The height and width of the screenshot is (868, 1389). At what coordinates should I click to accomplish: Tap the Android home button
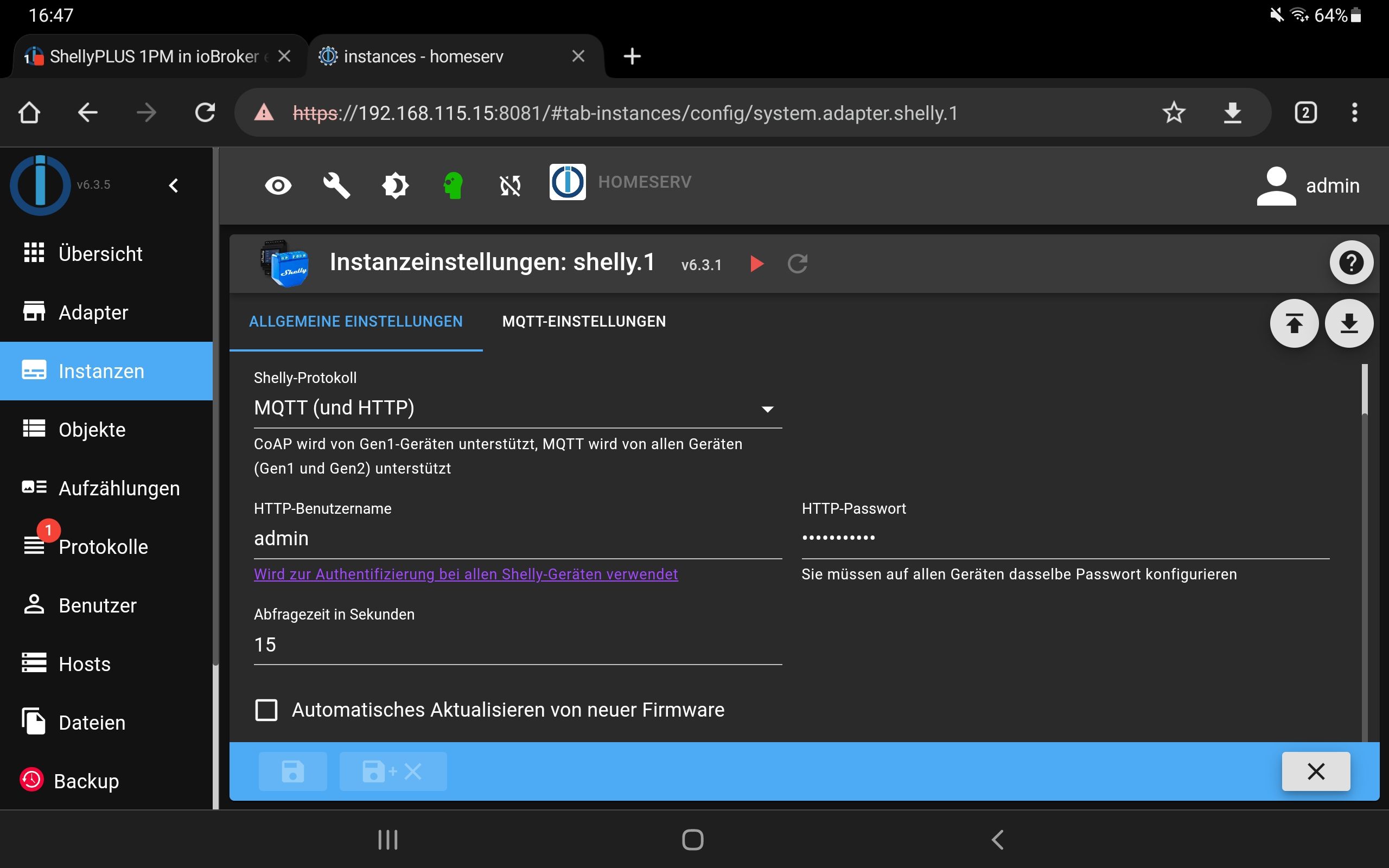coord(693,840)
